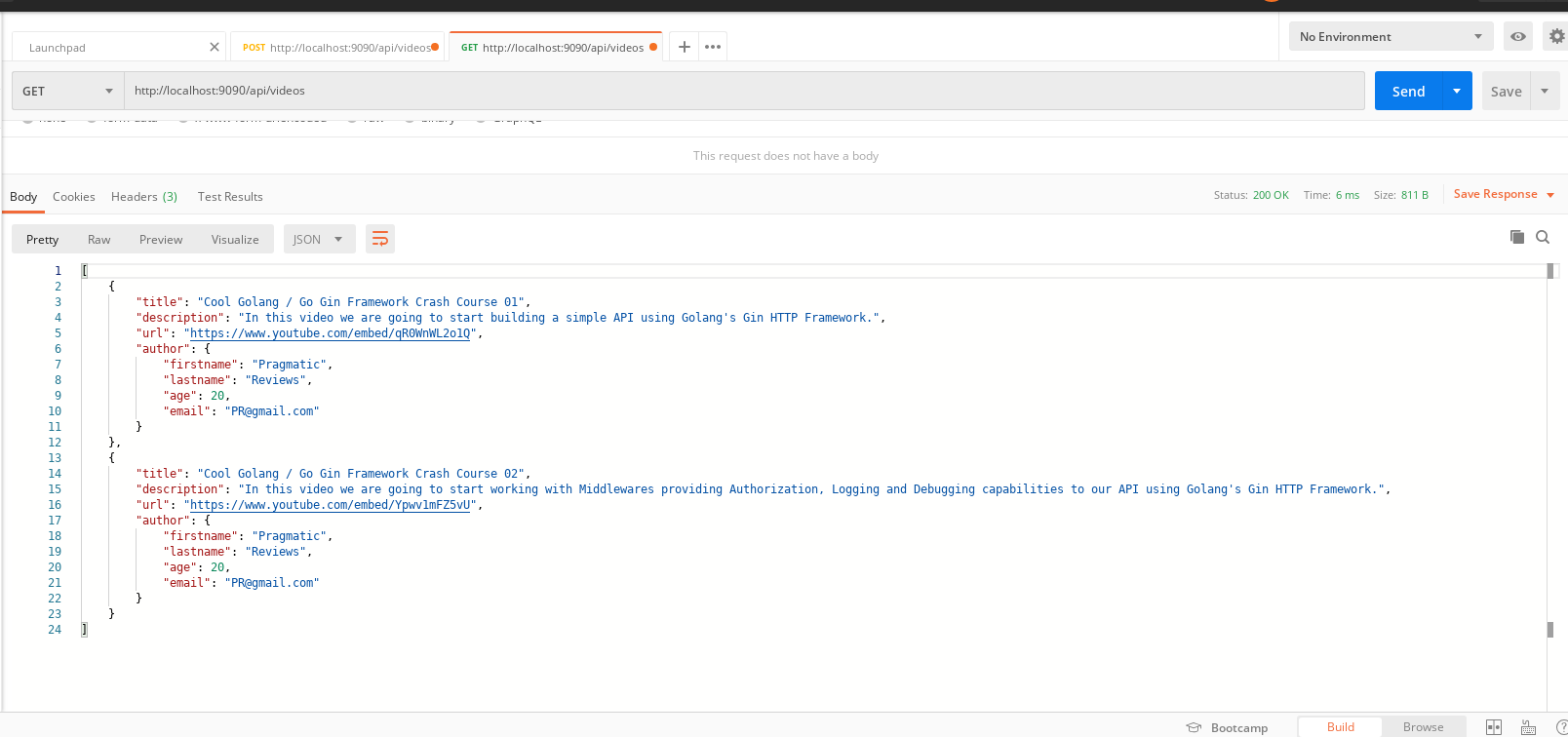Open the qR0WnWL2o1Q YouTube embed link
Screen dimensions: 1568x737
tap(331, 333)
